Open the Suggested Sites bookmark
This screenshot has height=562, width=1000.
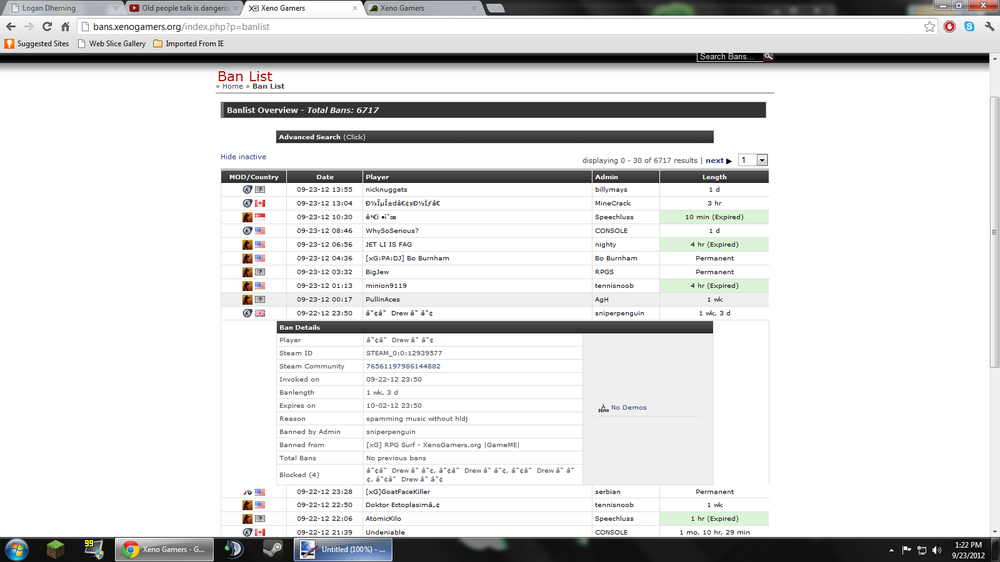pyautogui.click(x=37, y=43)
